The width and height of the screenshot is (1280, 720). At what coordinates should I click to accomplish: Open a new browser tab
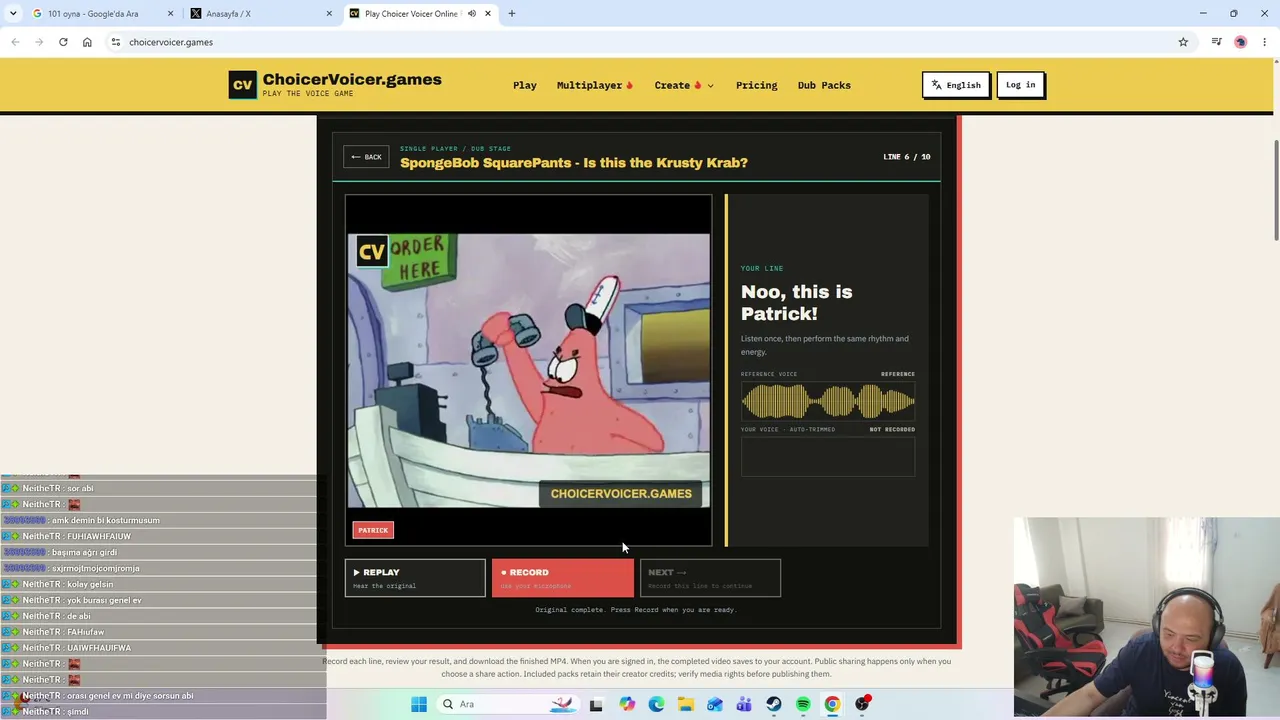pos(512,14)
